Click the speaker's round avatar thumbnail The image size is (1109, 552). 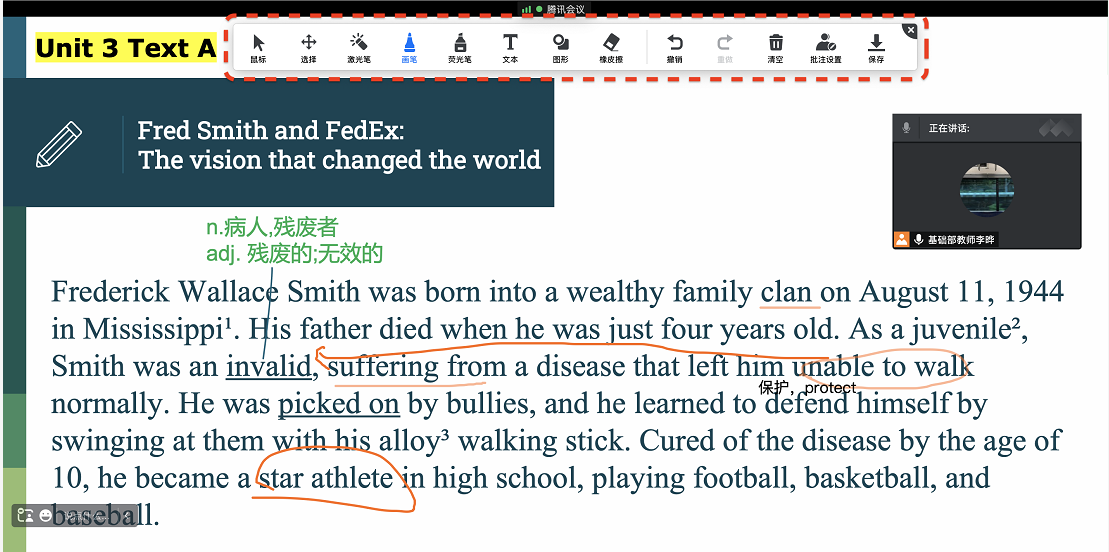987,190
